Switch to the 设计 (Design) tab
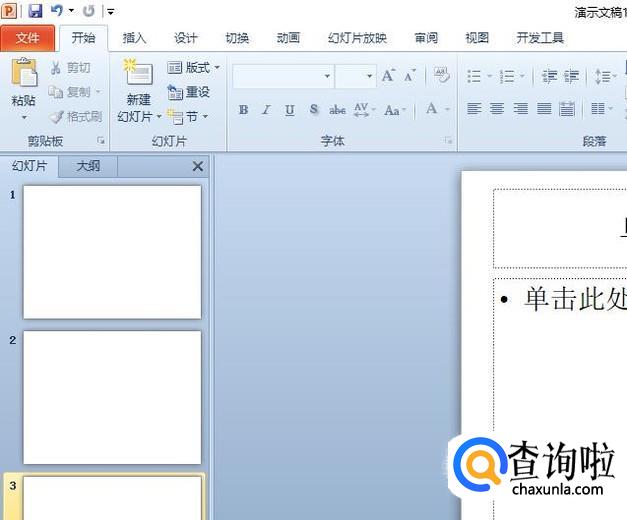Screen dimensions: 627x520 click(x=186, y=38)
